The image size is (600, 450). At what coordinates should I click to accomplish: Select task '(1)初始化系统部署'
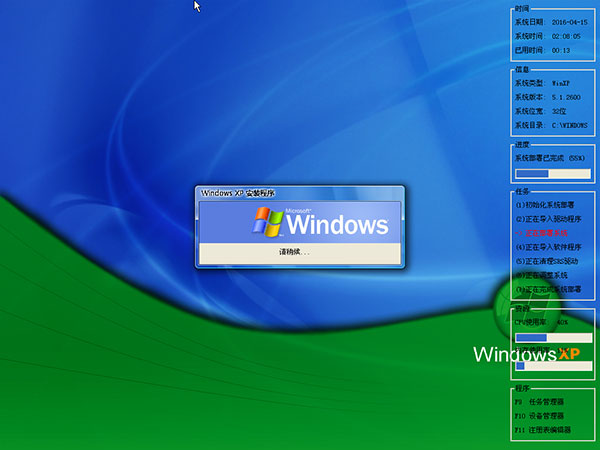click(x=547, y=204)
